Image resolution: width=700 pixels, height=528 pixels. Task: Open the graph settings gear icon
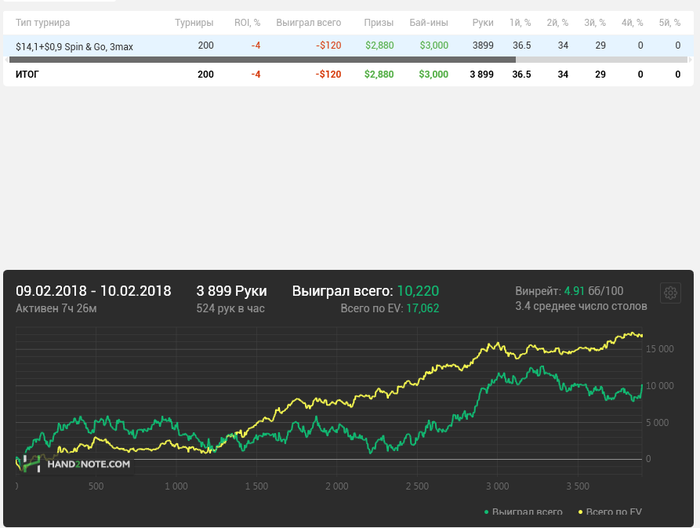[670, 293]
